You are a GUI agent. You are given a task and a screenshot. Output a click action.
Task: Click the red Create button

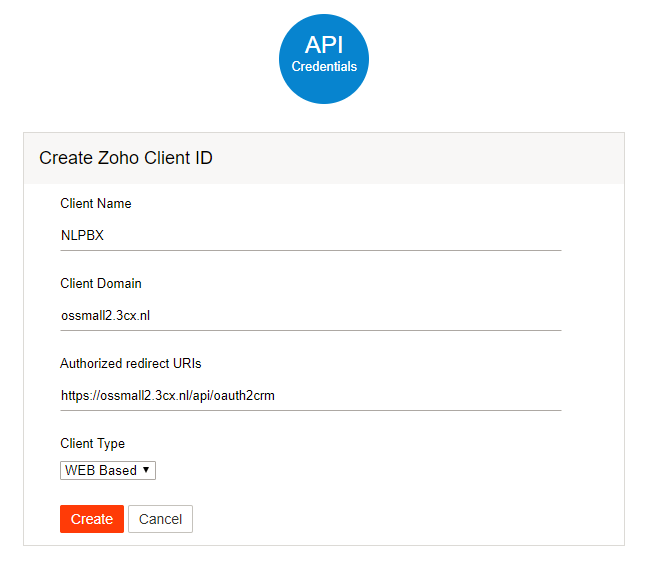[92, 519]
